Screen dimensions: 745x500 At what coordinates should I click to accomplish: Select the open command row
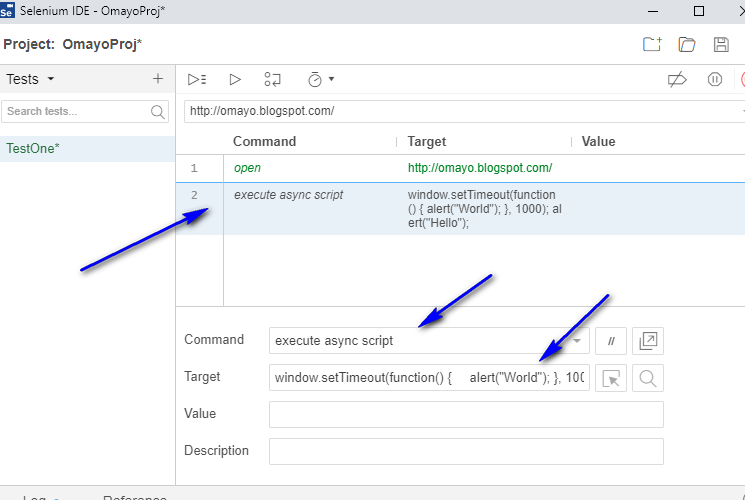tap(460, 168)
